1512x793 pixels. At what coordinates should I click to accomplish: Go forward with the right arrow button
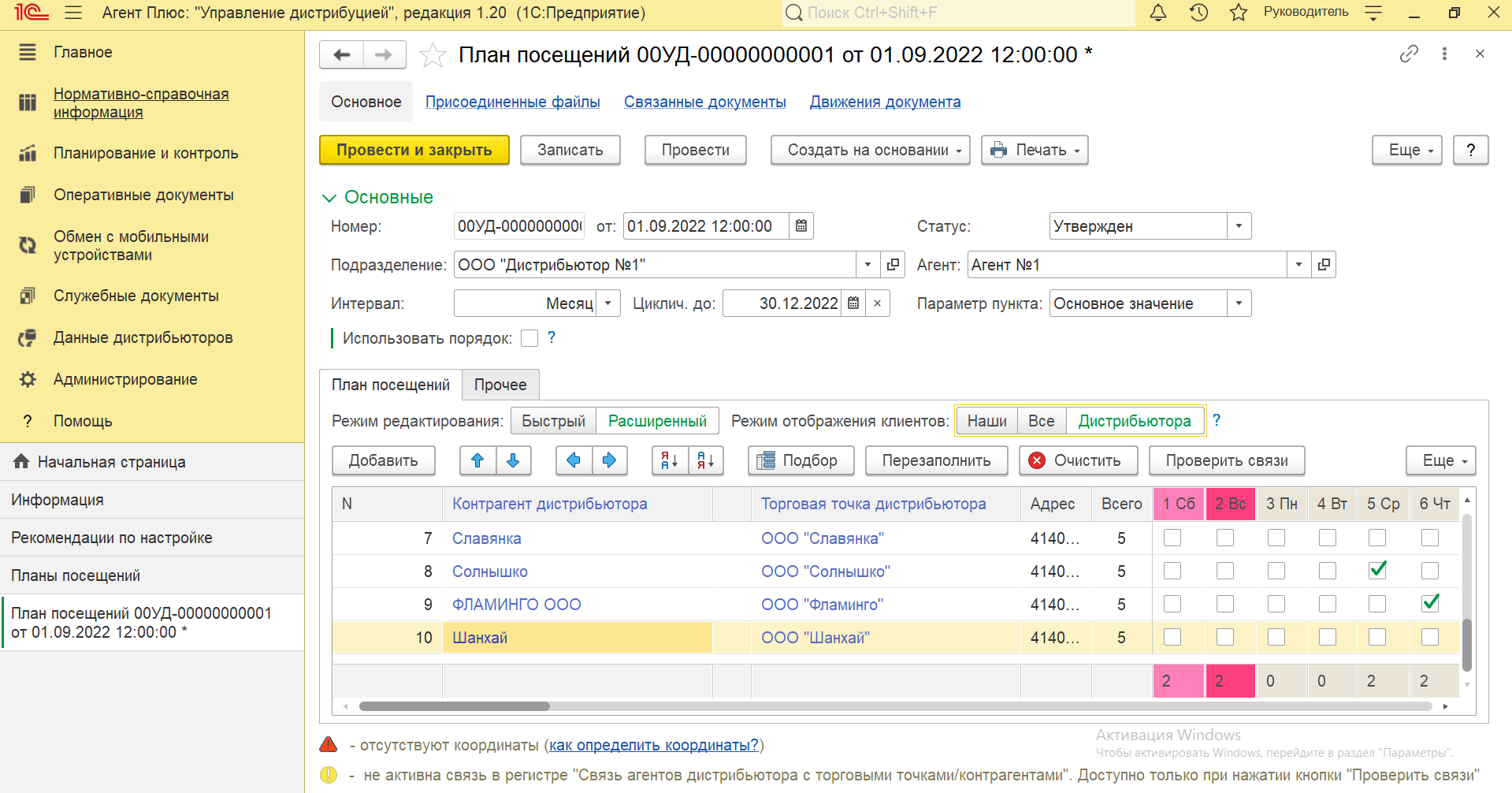pyautogui.click(x=385, y=54)
